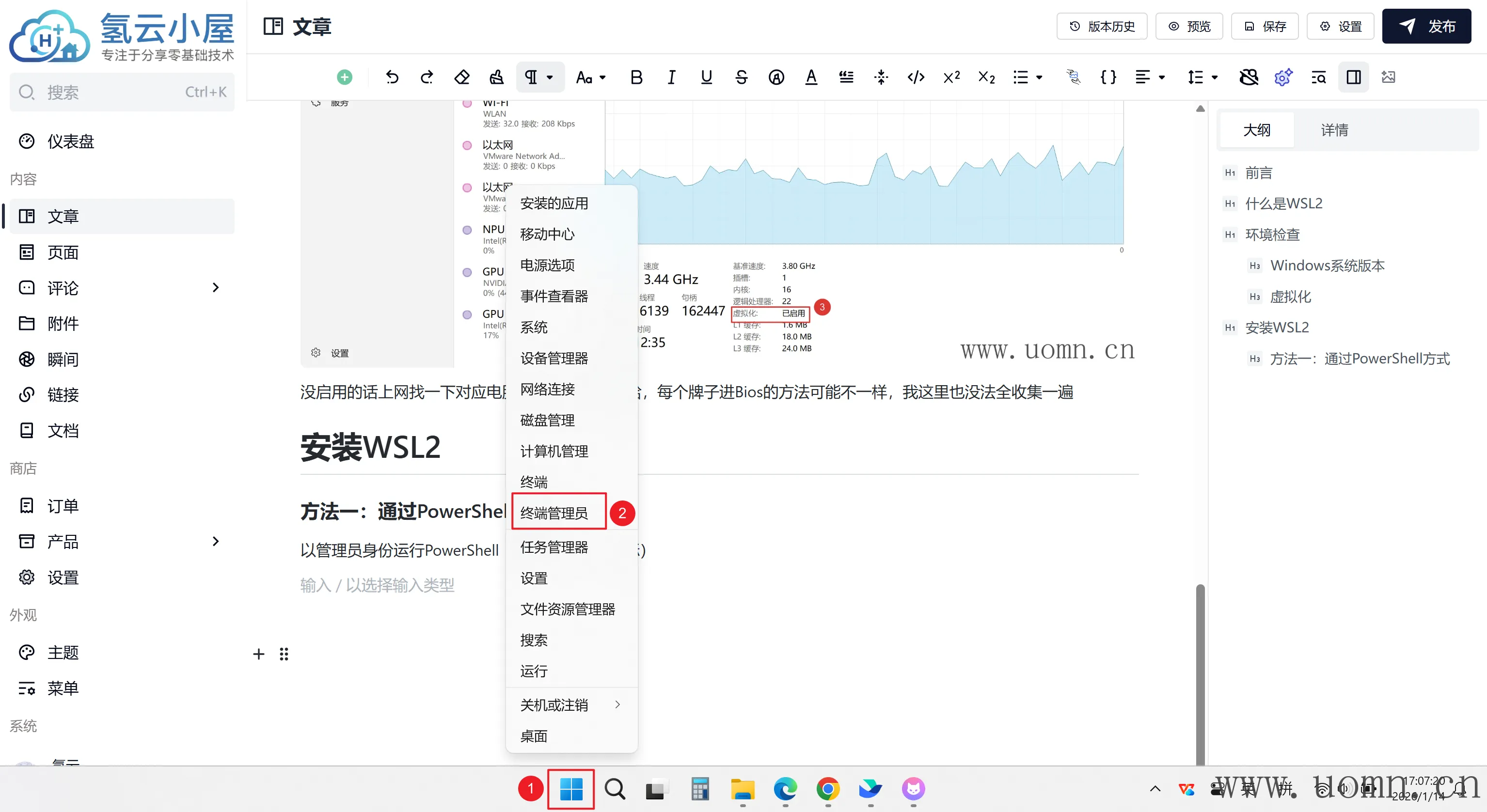Image resolution: width=1487 pixels, height=812 pixels.
Task: Insert inline code with </> icon
Action: (x=916, y=77)
